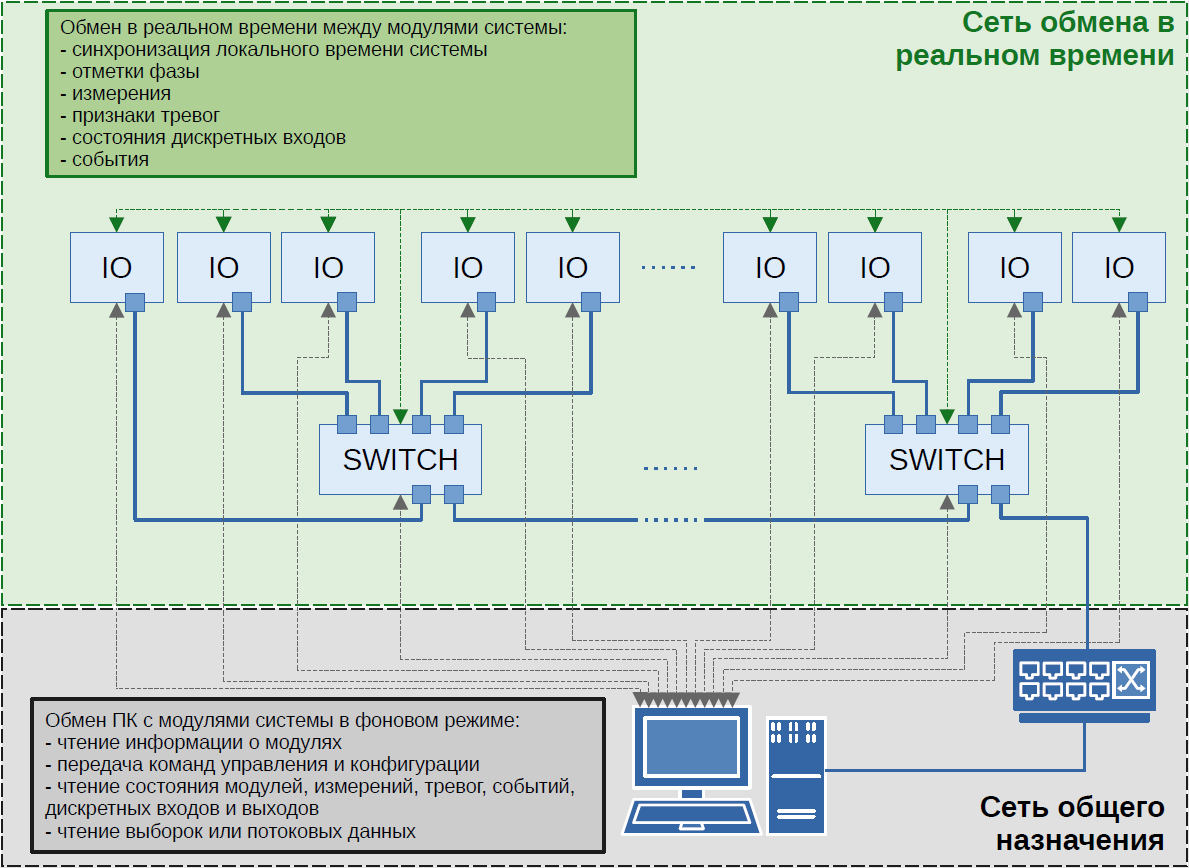
Task: Click the ellipsis dots between IO modules
Action: (x=667, y=268)
